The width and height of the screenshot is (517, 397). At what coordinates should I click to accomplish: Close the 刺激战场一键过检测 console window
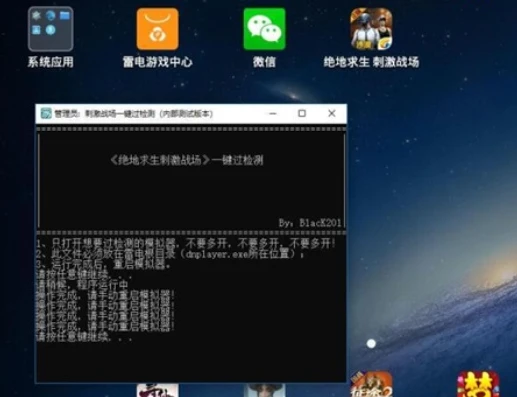pyautogui.click(x=332, y=113)
